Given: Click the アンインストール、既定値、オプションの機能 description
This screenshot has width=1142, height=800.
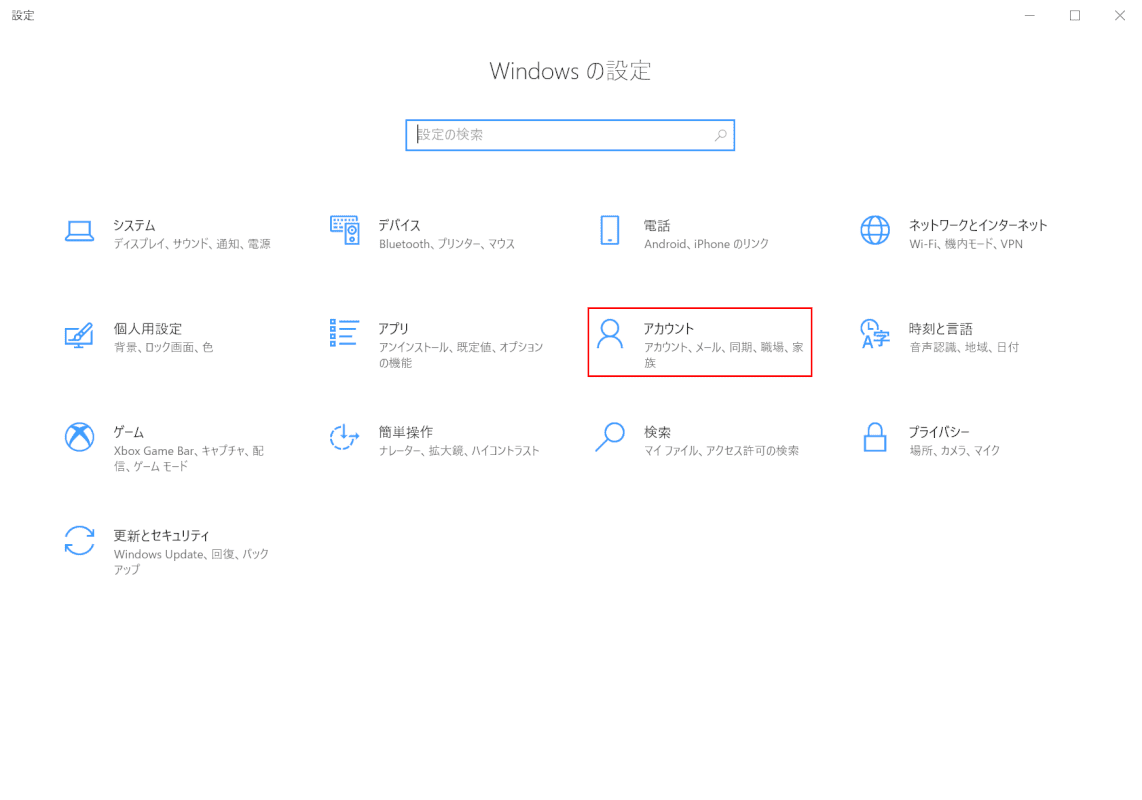Looking at the screenshot, I should coord(461,355).
